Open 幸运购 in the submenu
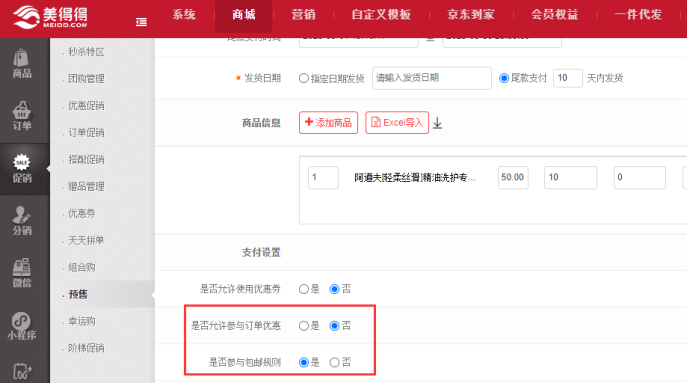This screenshot has height=383, width=688. click(x=82, y=321)
